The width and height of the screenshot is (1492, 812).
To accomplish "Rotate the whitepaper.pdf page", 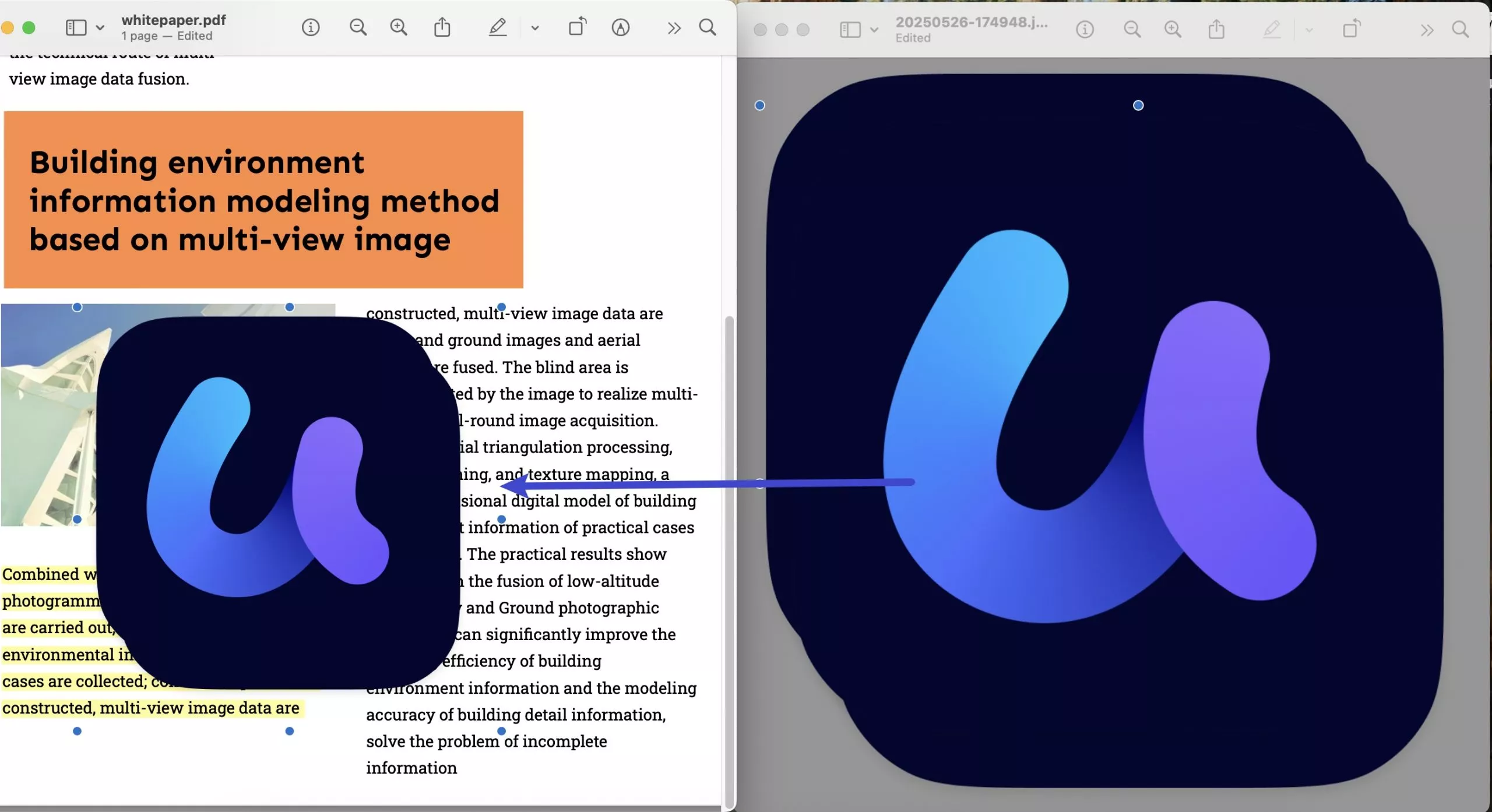I will pyautogui.click(x=577, y=27).
